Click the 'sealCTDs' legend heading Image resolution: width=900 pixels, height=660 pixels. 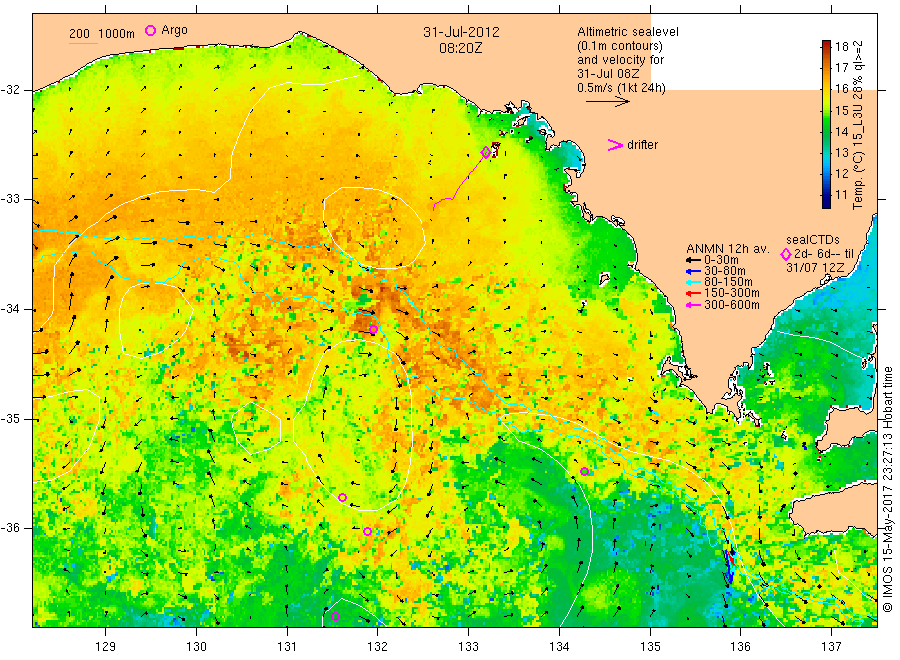813,240
